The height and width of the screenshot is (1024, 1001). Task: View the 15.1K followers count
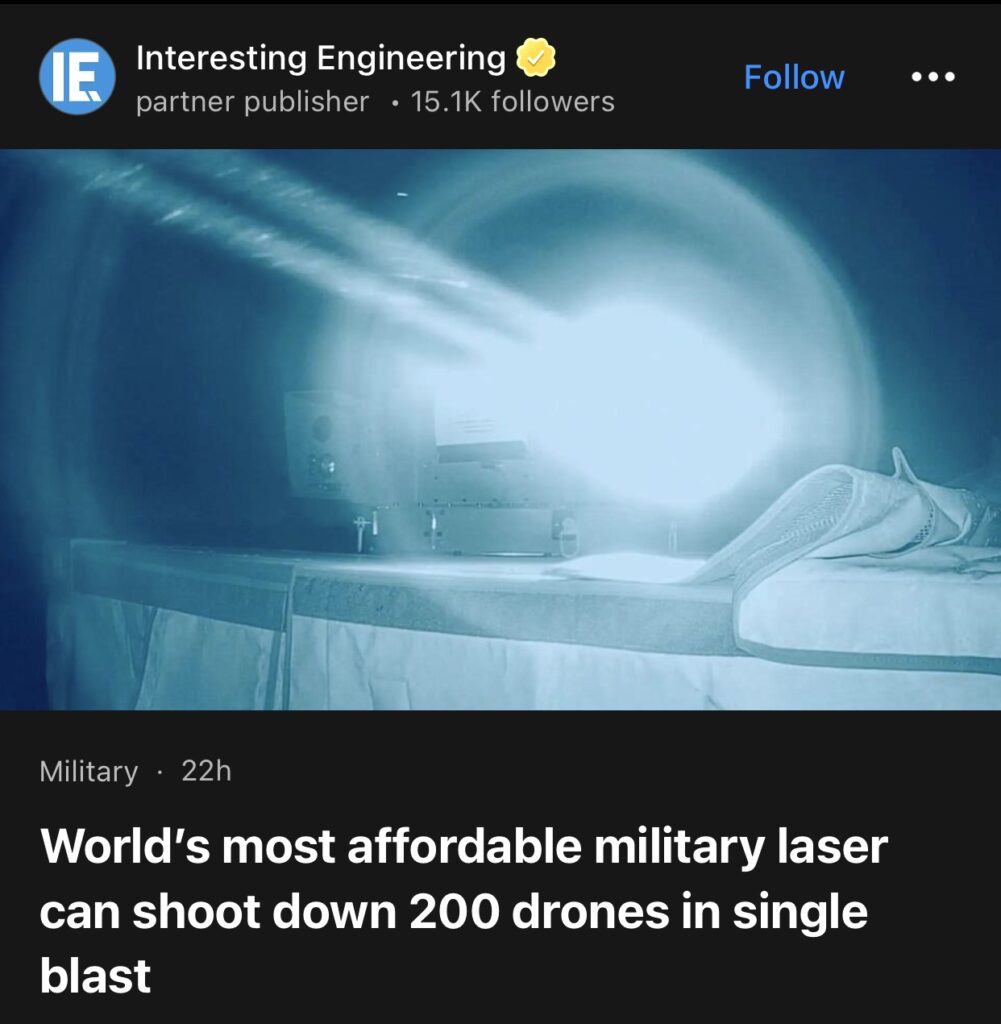pos(513,102)
